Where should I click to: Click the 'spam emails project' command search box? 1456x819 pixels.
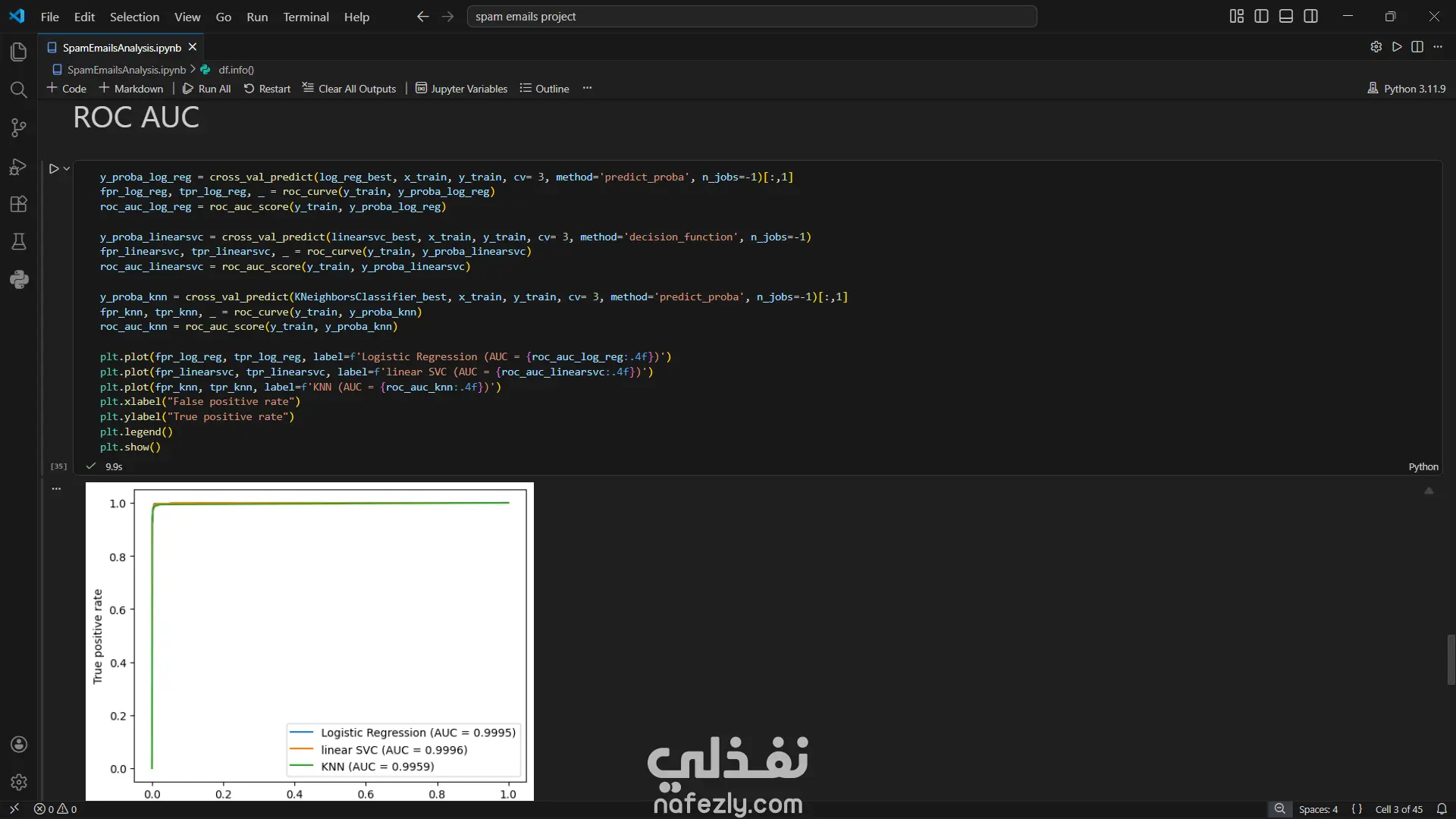752,17
